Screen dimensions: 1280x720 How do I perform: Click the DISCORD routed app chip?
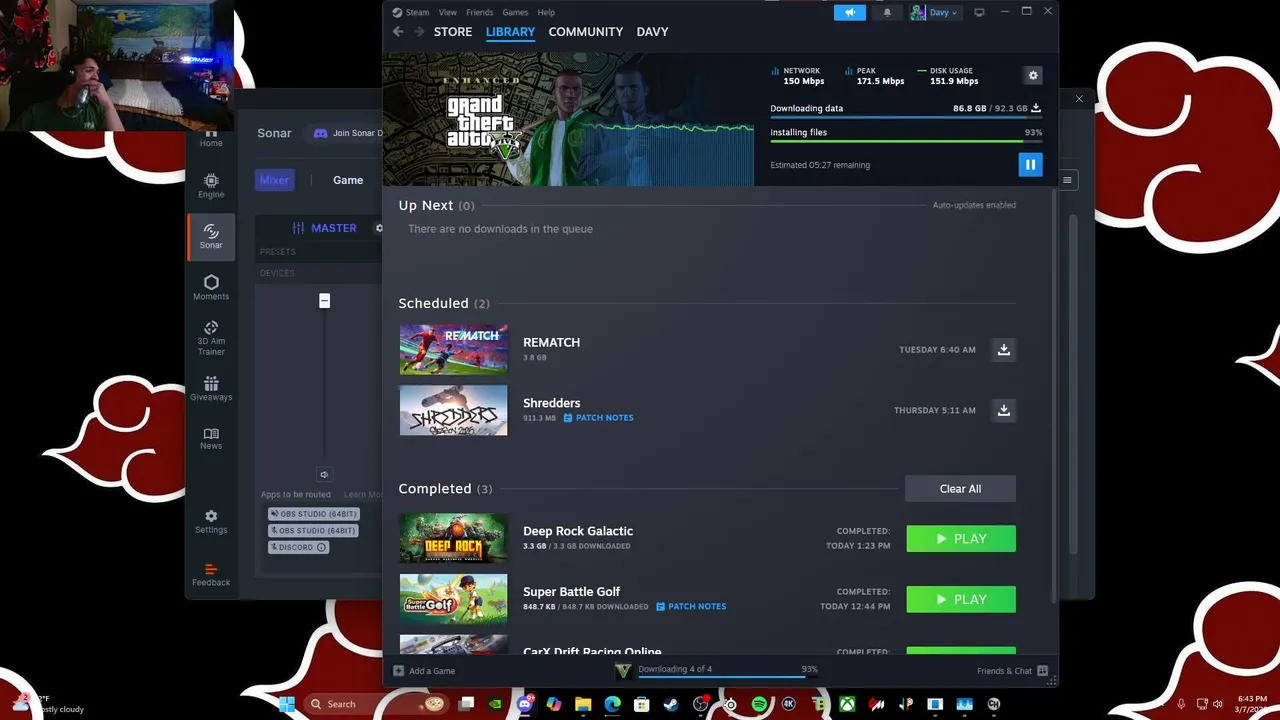coord(298,547)
